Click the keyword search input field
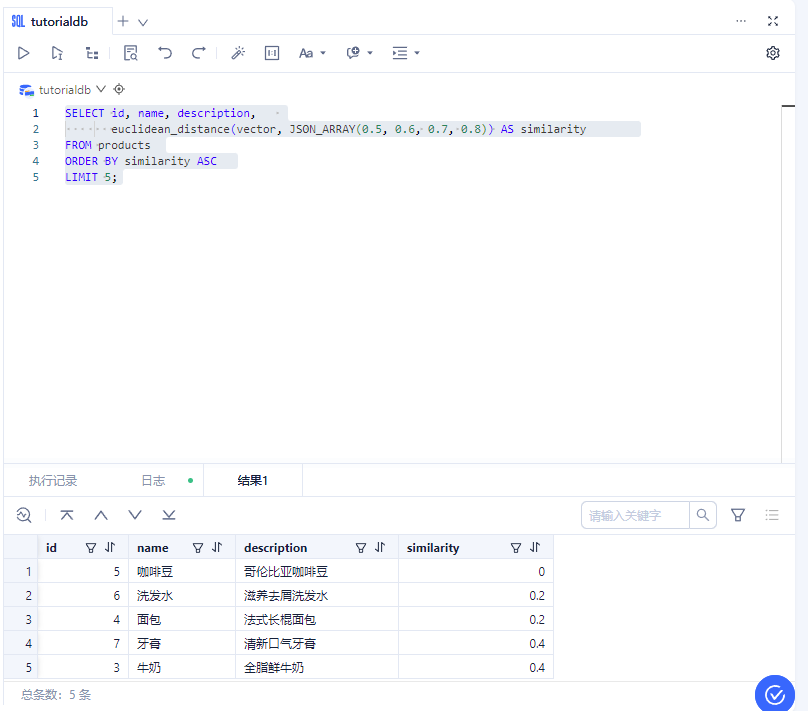 pyautogui.click(x=635, y=515)
